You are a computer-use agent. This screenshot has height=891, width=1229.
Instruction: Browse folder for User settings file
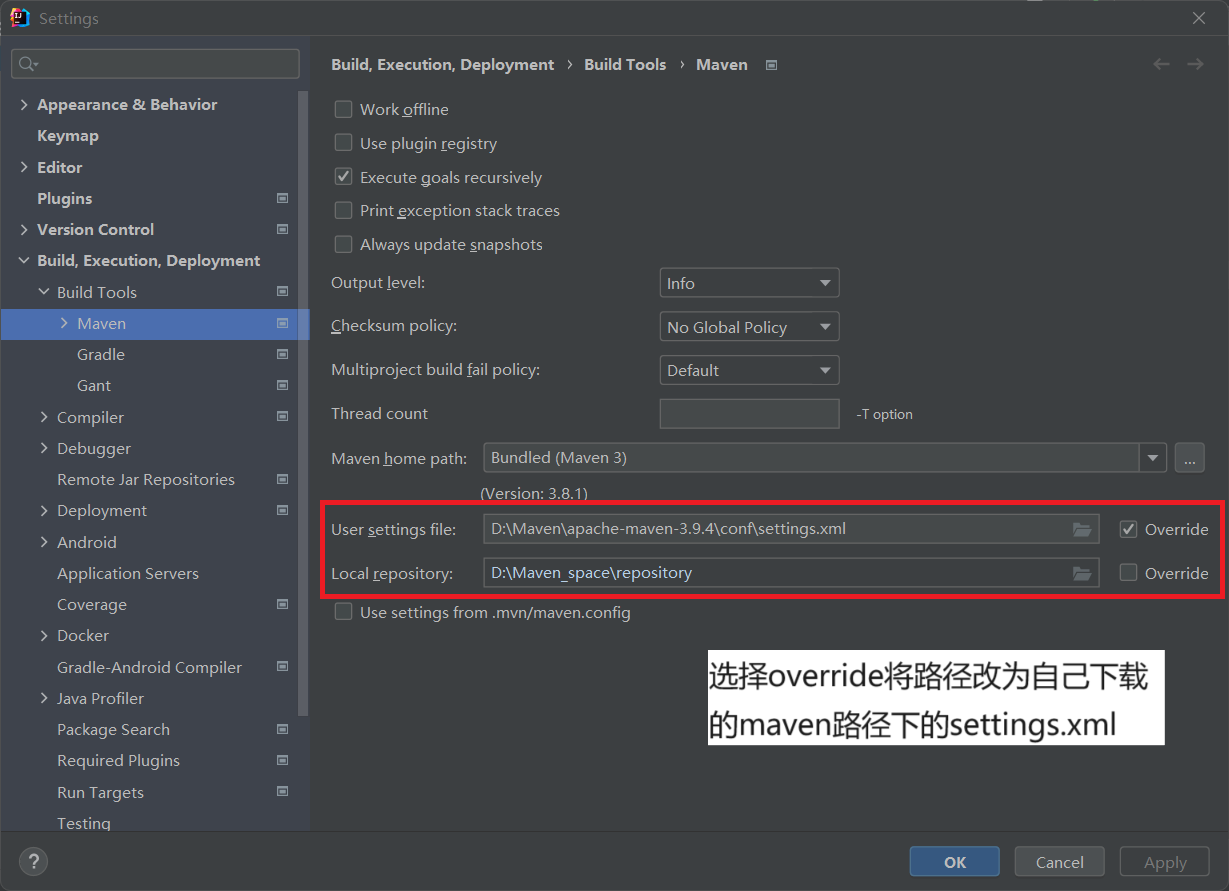(x=1082, y=529)
